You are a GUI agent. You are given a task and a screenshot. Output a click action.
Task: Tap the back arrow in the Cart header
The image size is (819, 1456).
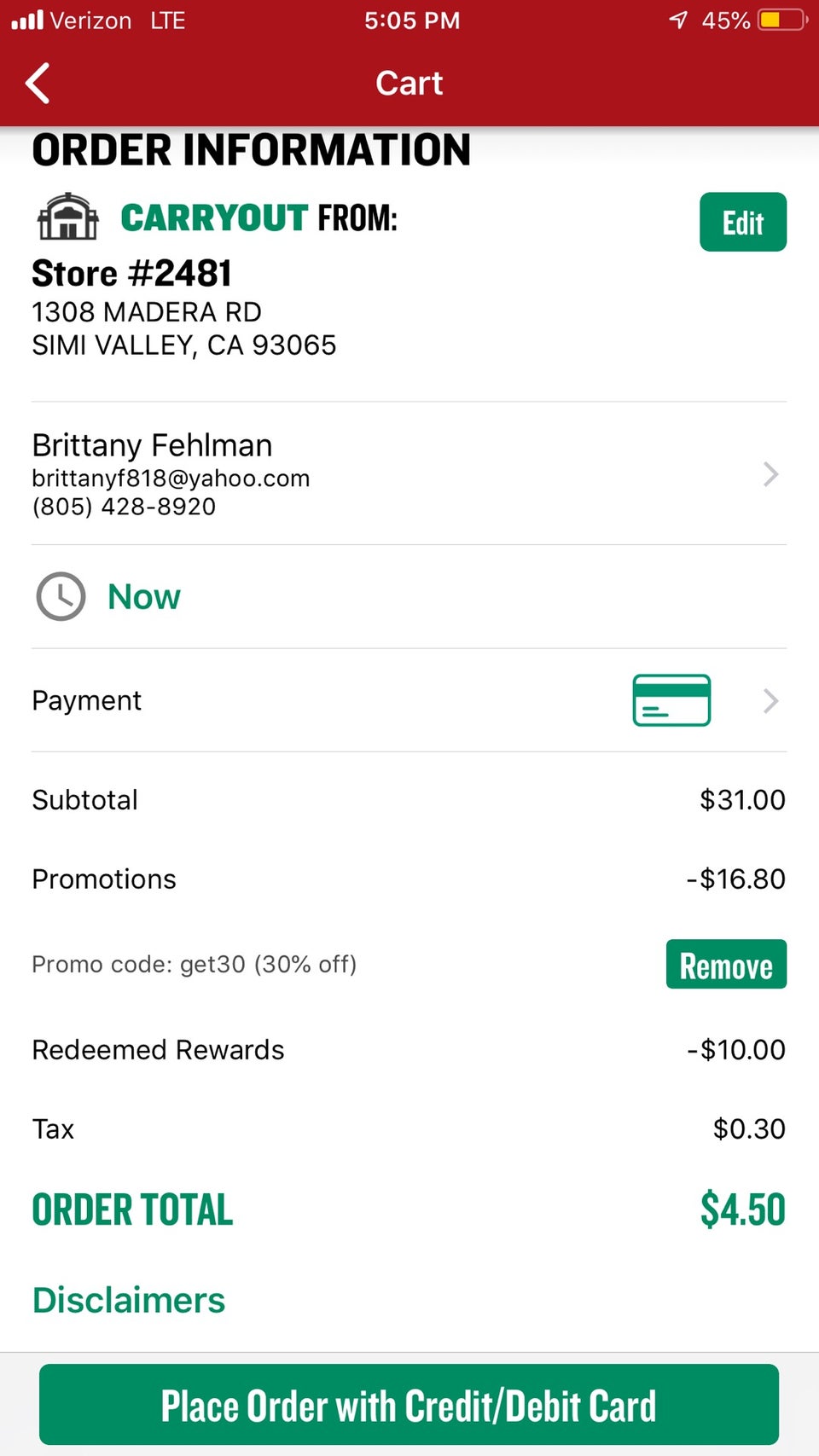coord(38,84)
